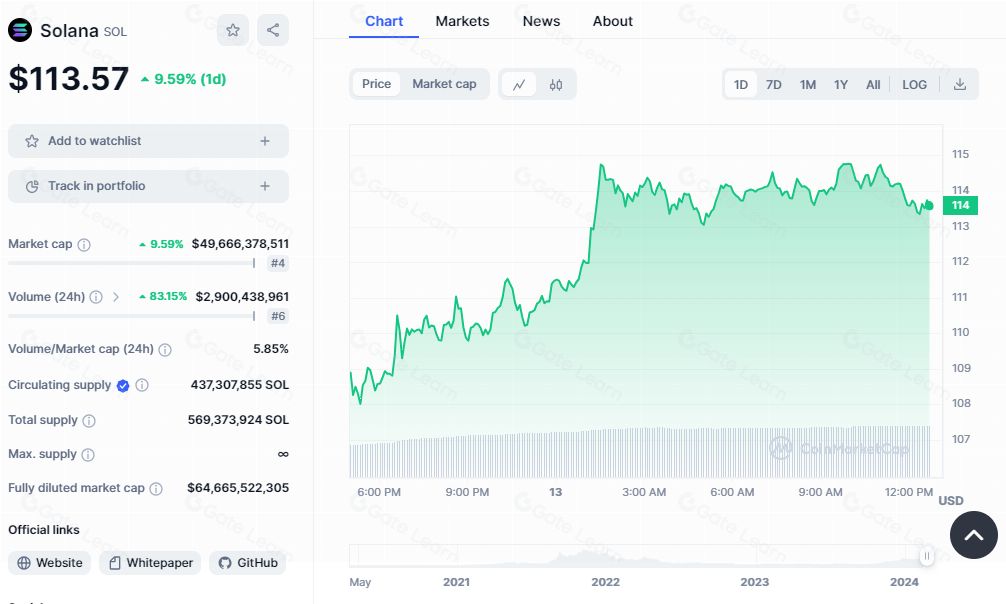Click Circulating supply info icon
The width and height of the screenshot is (1006, 604).
[142, 385]
